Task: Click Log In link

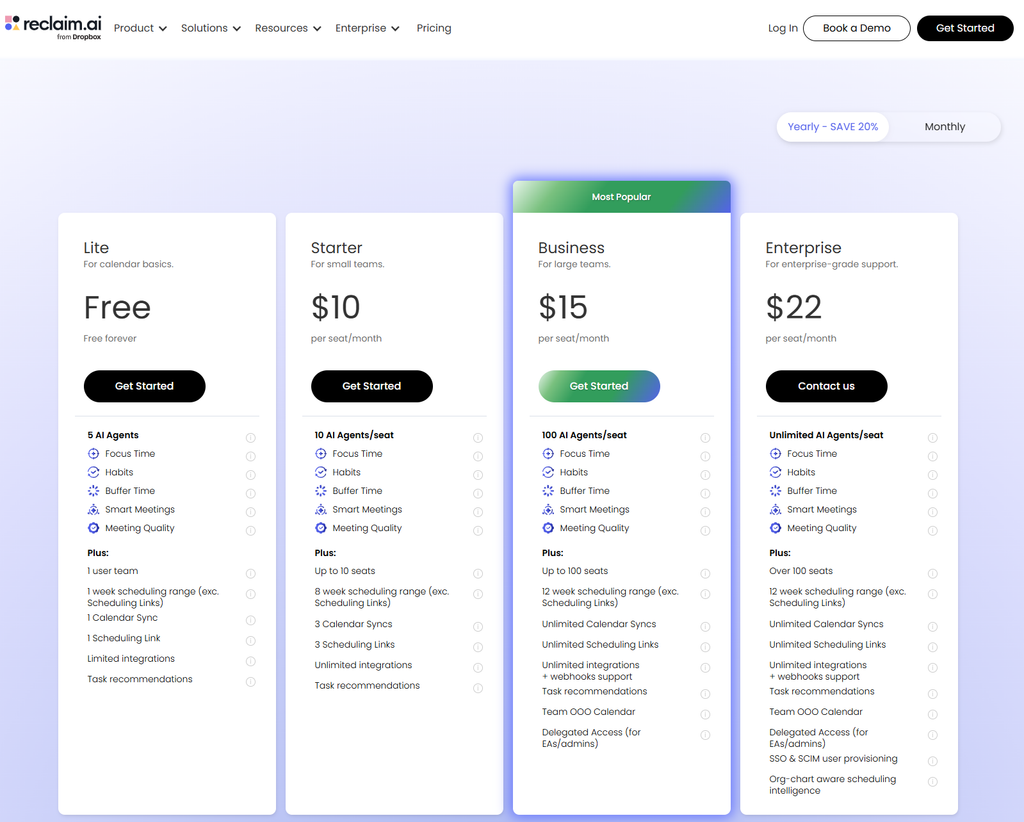Action: (x=782, y=28)
